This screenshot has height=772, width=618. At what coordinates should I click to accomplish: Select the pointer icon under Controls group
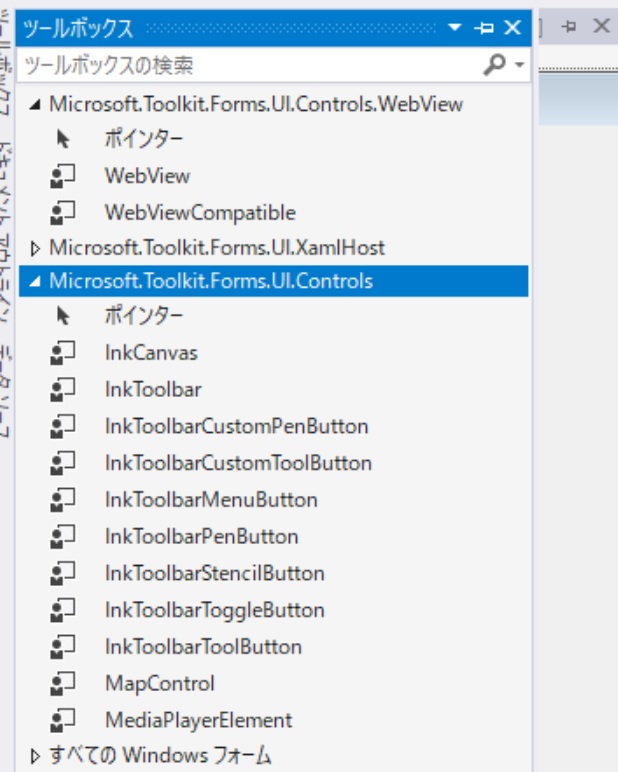(63, 316)
